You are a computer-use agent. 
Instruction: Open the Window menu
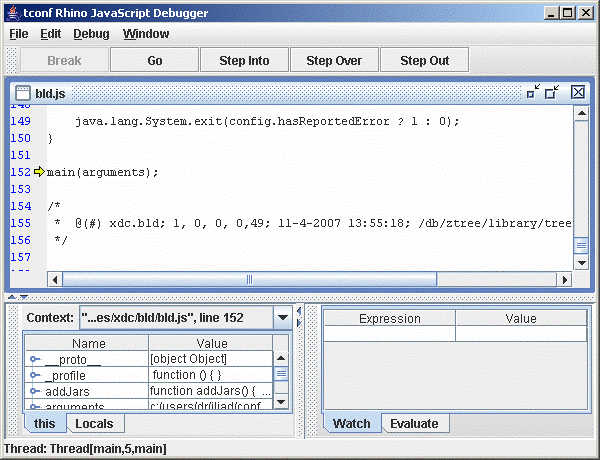(146, 34)
